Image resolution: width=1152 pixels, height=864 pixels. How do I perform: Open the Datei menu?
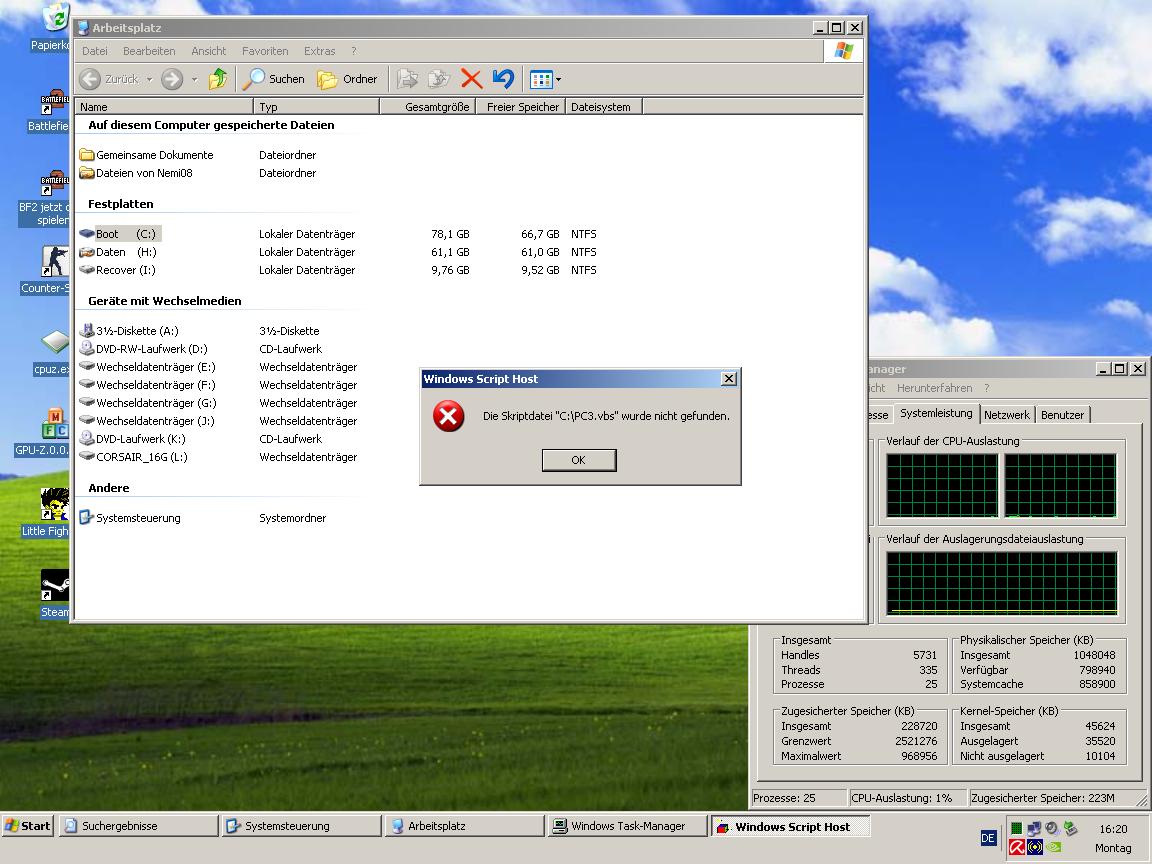[95, 51]
